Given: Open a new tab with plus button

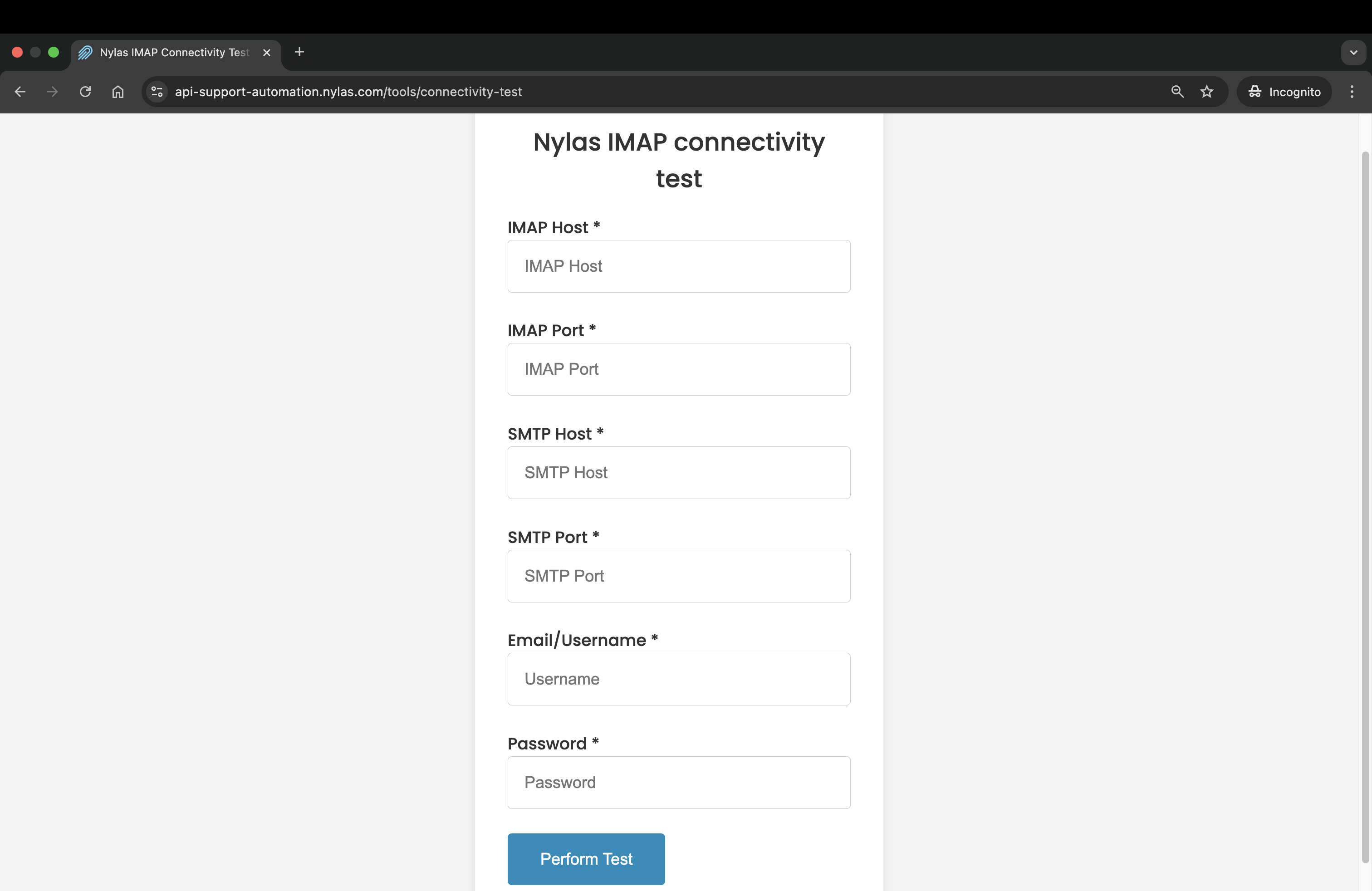Looking at the screenshot, I should tap(299, 52).
